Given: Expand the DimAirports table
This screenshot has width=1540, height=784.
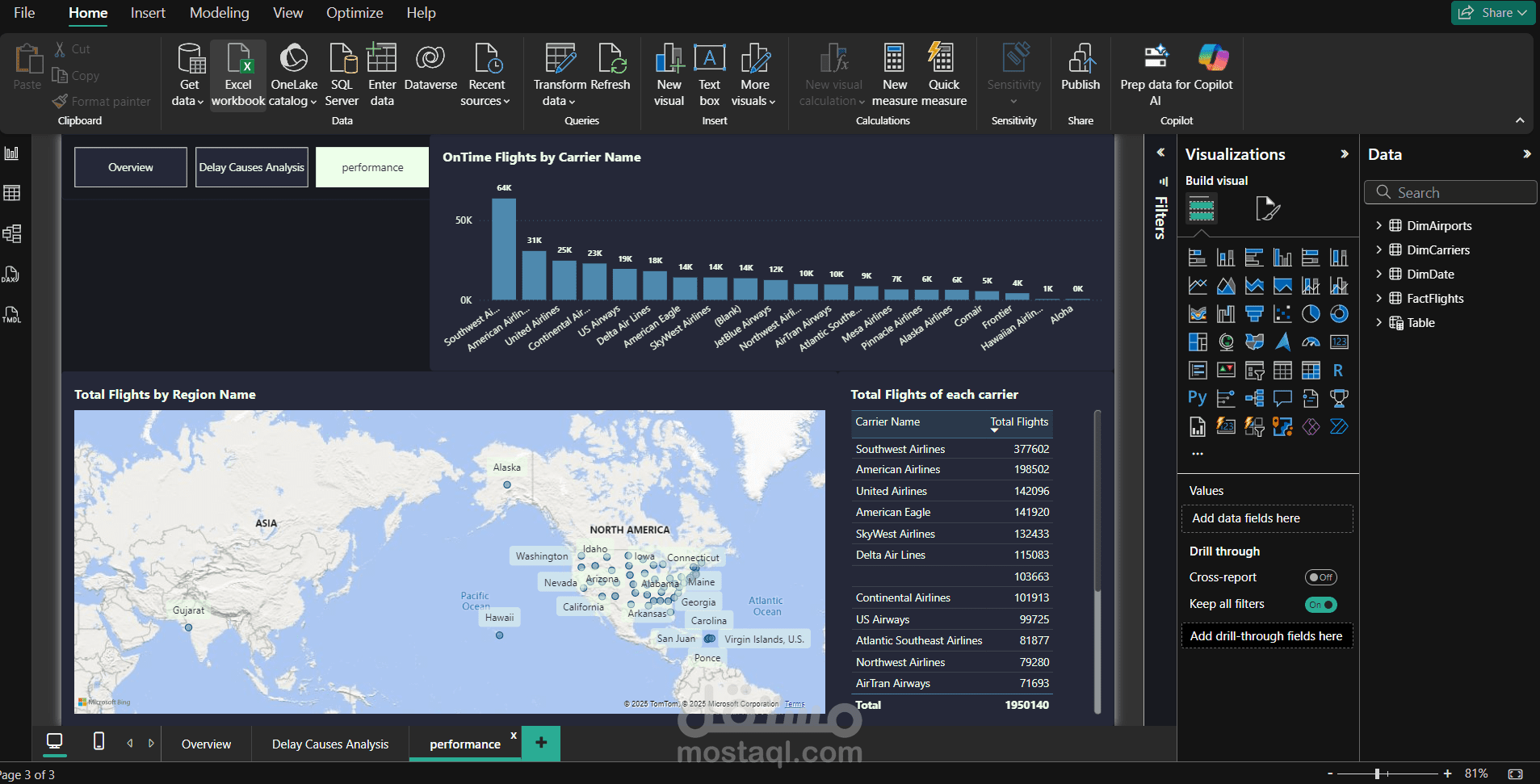Looking at the screenshot, I should coord(1379,225).
